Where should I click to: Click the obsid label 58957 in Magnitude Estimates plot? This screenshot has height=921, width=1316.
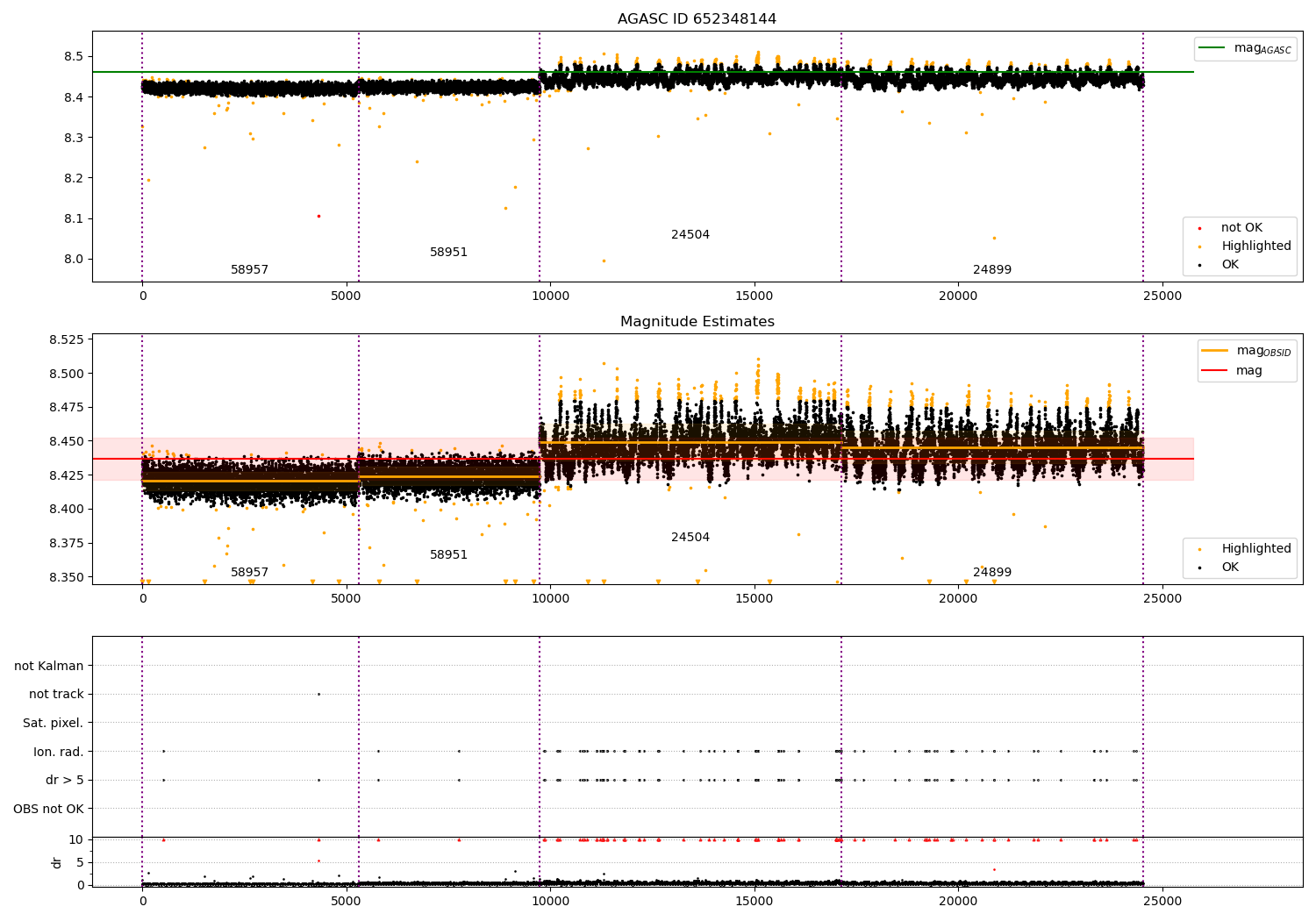(x=249, y=573)
